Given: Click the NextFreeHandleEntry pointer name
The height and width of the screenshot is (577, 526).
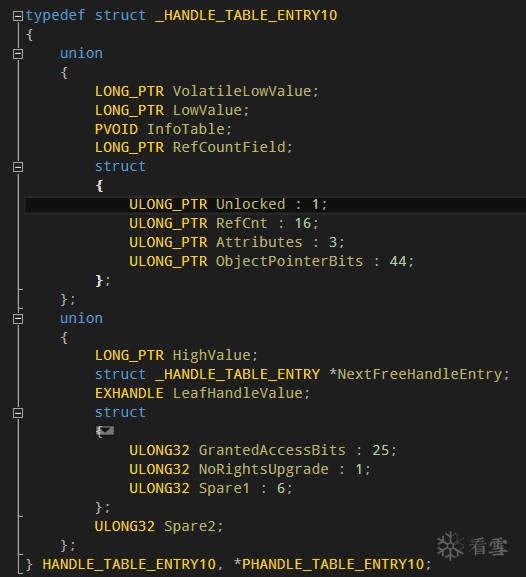Looking at the screenshot, I should coord(420,374).
